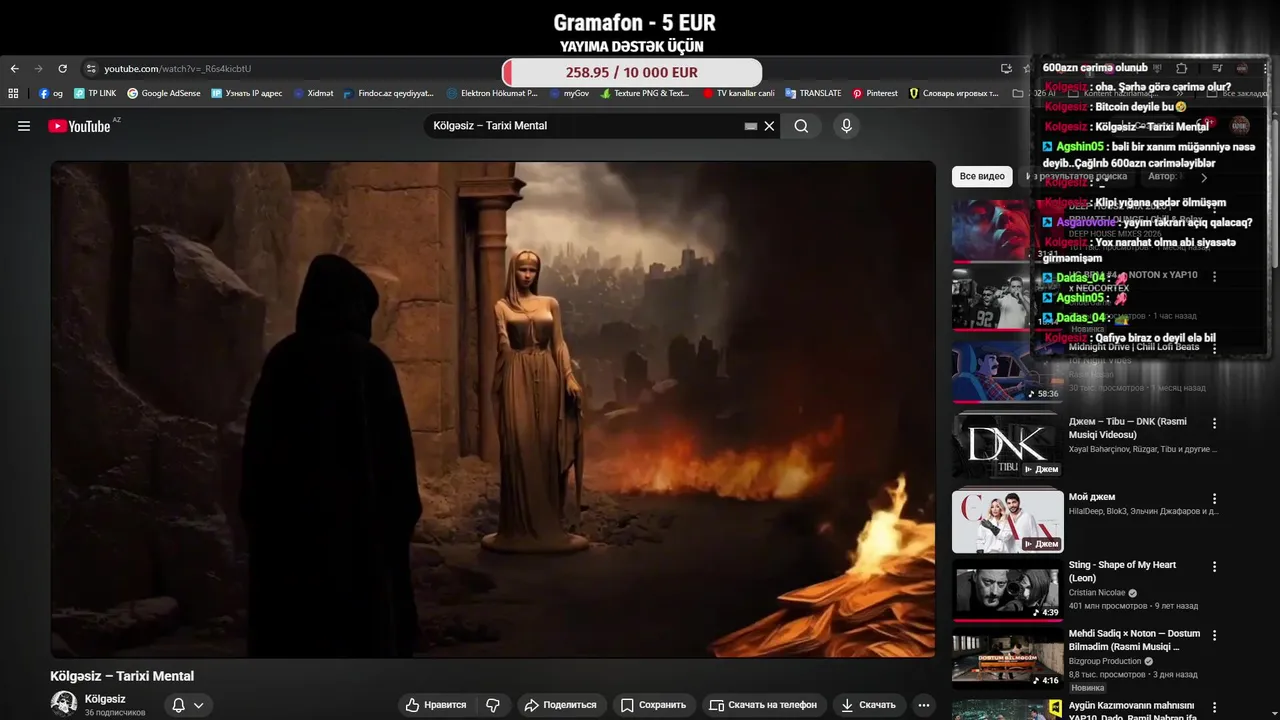This screenshot has height=720, width=1280.
Task: Open Kölgəsiz channel avatar
Action: 64,704
